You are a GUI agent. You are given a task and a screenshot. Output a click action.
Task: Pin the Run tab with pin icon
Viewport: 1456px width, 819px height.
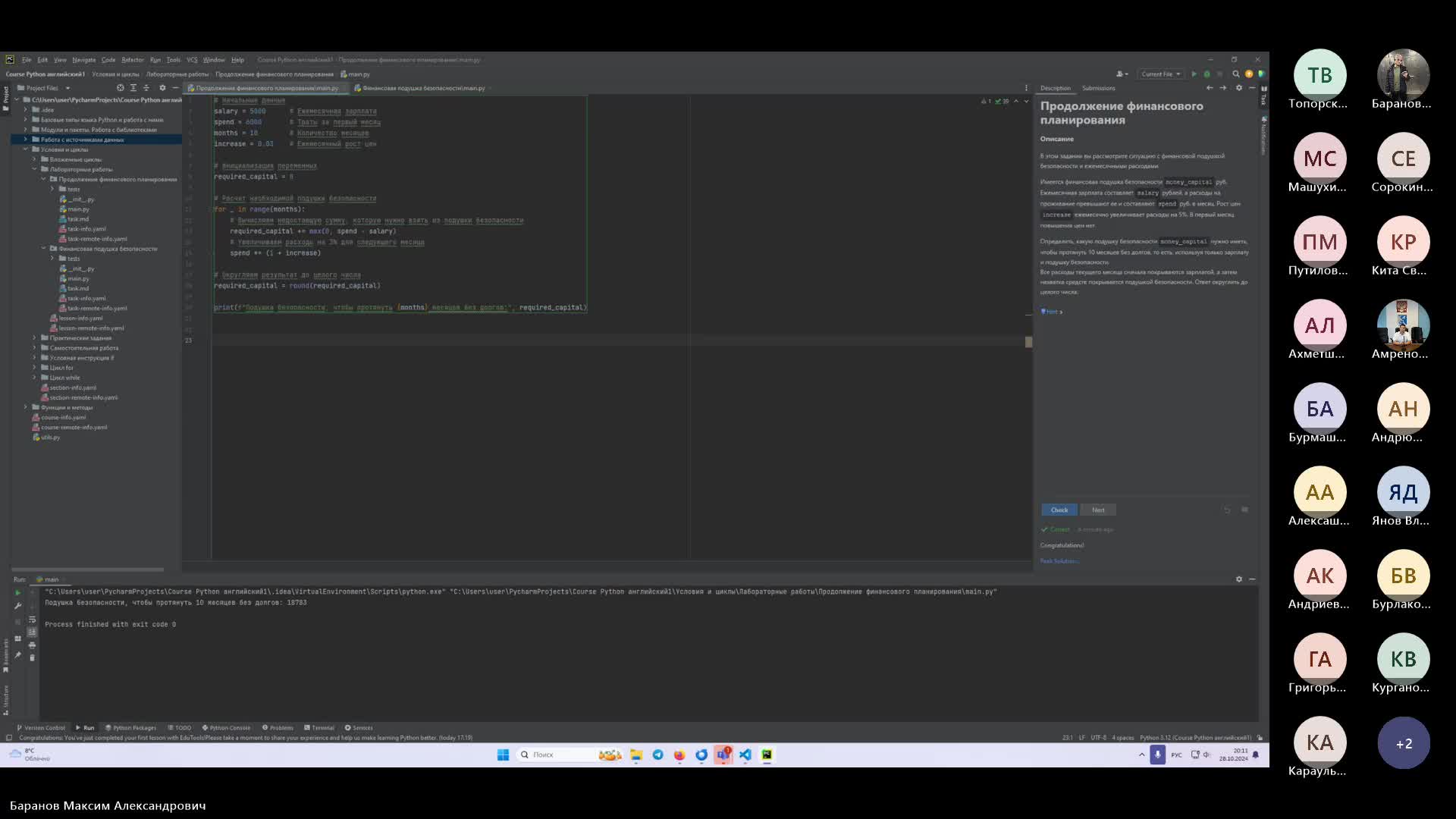click(17, 655)
